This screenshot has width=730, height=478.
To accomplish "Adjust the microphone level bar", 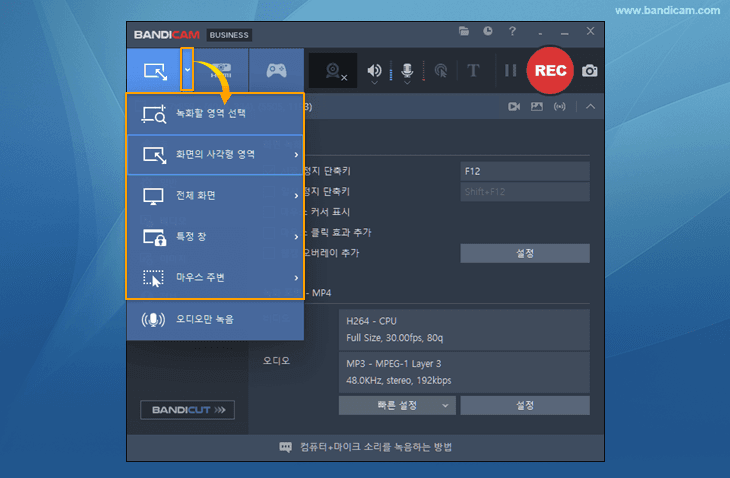I will click(423, 71).
